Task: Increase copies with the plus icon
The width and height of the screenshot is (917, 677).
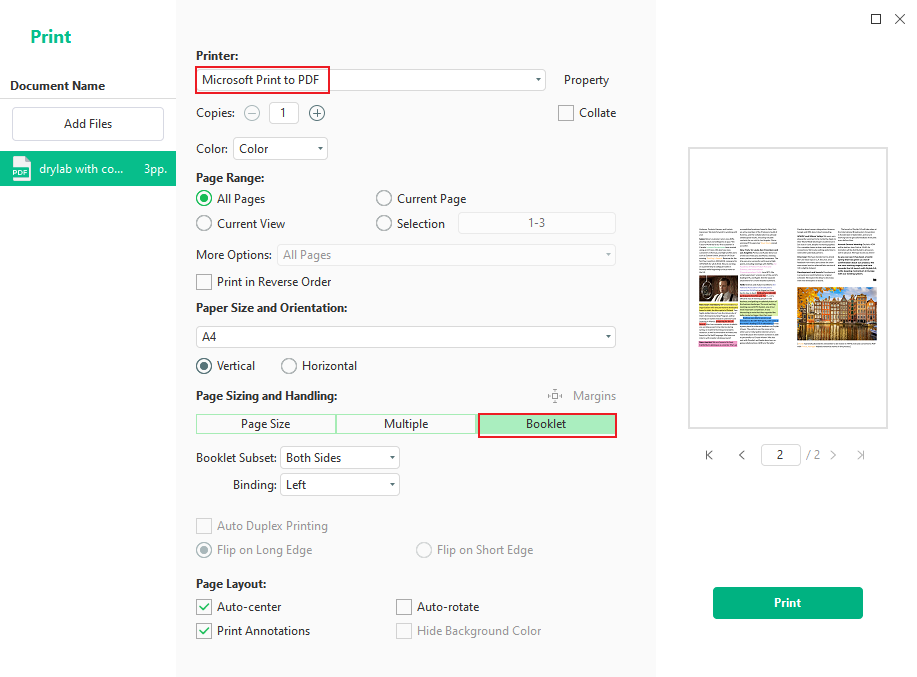Action: coord(317,113)
